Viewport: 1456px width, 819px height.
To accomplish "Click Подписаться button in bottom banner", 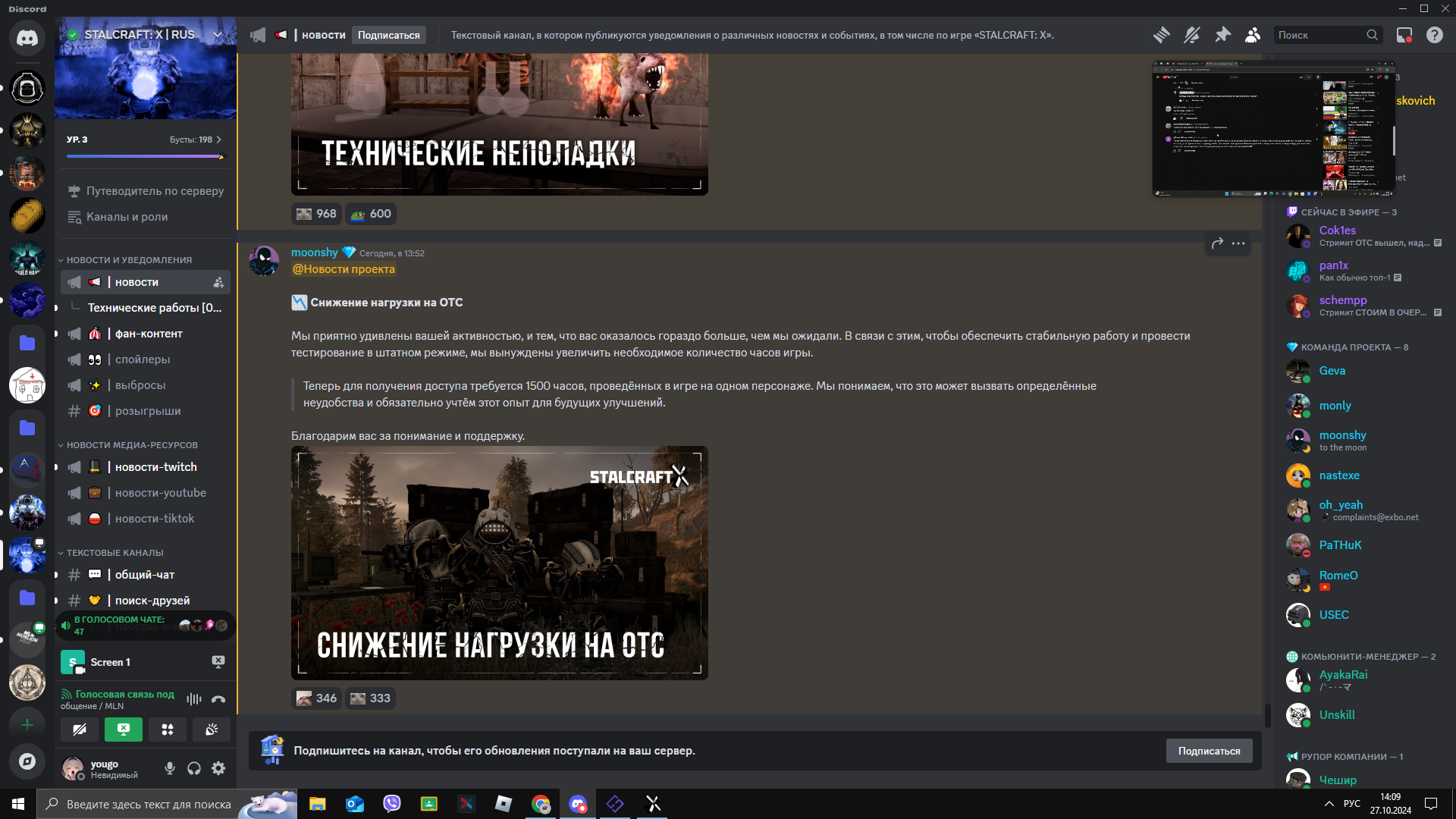I will (x=1209, y=751).
